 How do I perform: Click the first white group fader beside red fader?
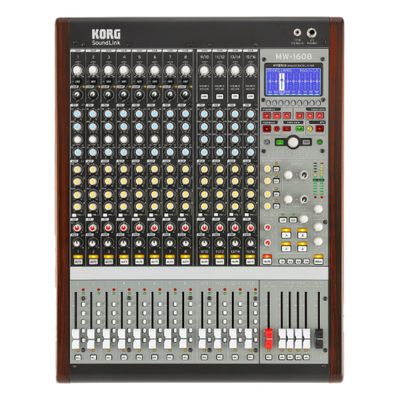[282, 339]
